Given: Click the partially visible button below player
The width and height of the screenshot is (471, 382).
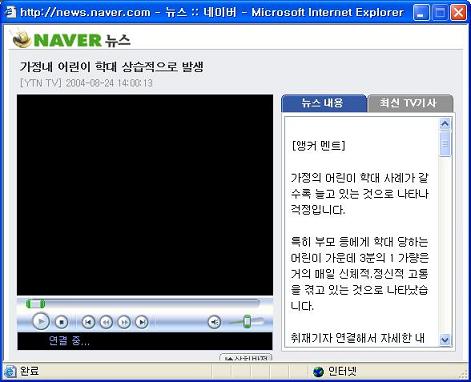Looking at the screenshot, I should coord(246,358).
